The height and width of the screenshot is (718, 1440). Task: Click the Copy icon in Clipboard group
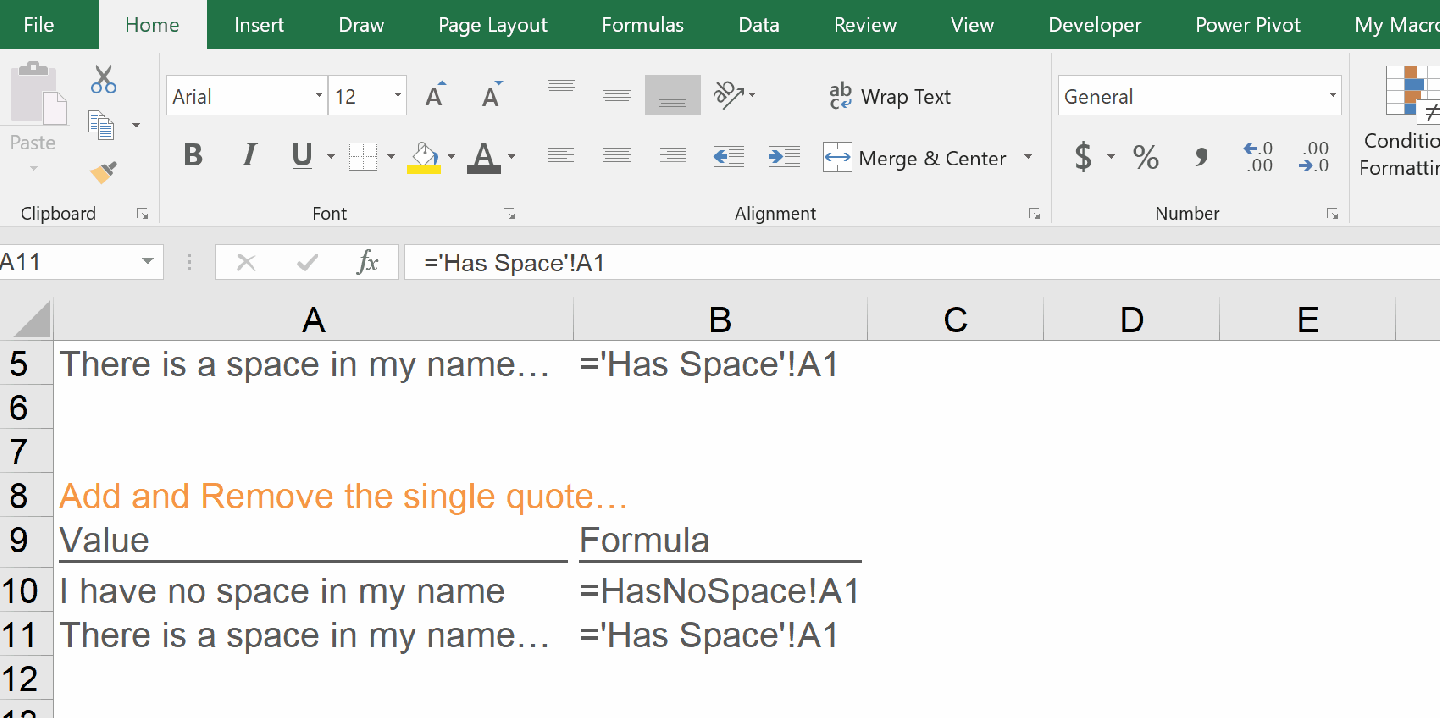click(x=102, y=125)
